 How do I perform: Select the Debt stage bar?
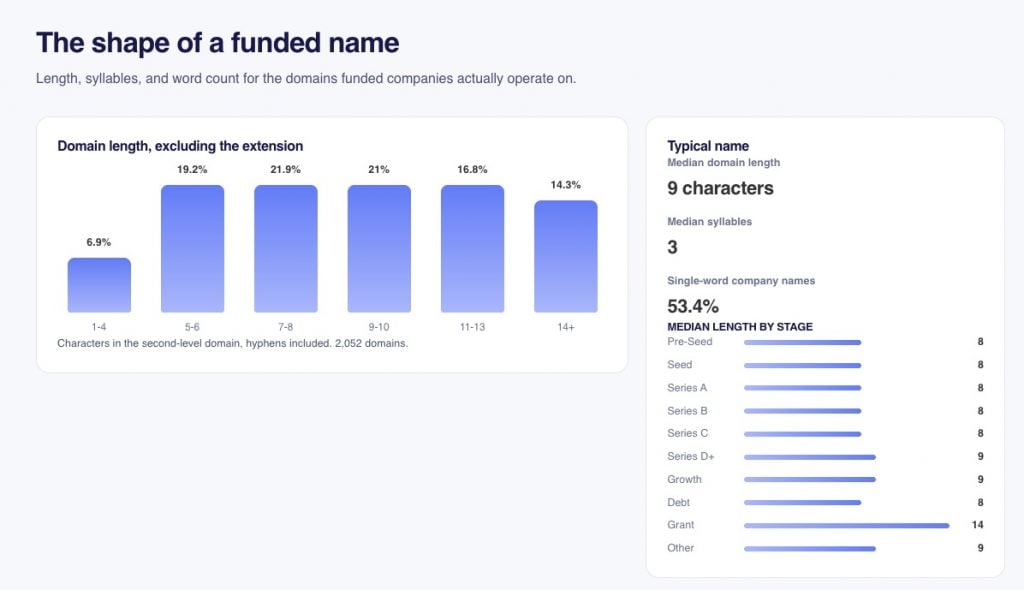[803, 502]
